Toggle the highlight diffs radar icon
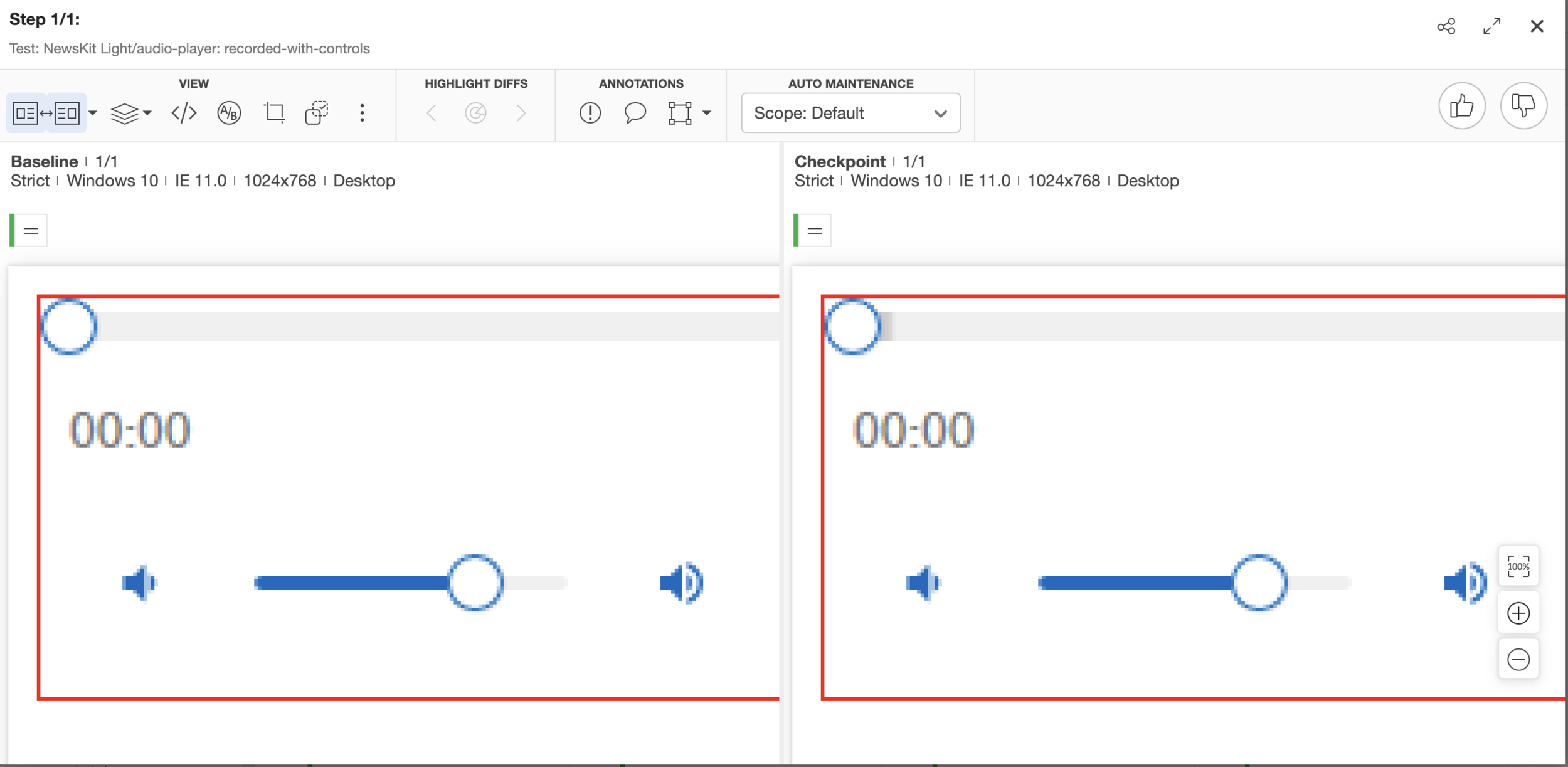This screenshot has height=767, width=1568. point(475,114)
